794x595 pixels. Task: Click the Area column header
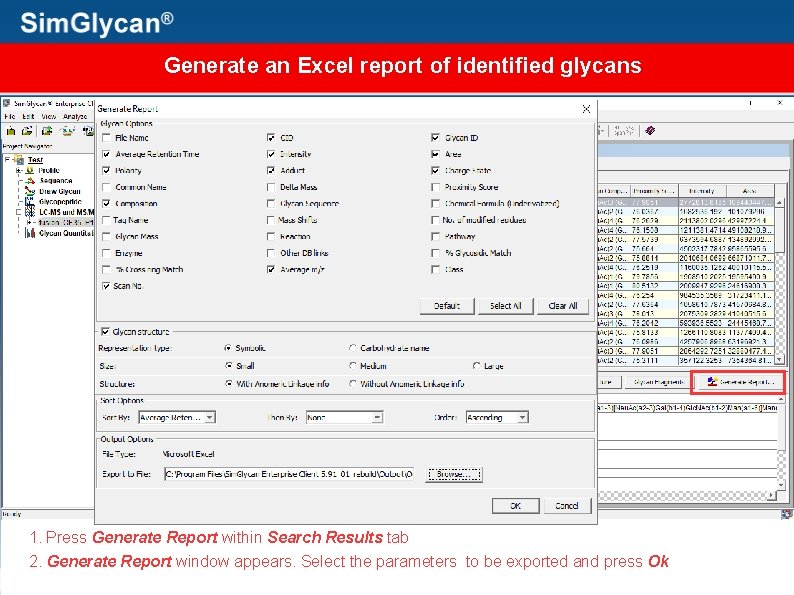(x=750, y=191)
